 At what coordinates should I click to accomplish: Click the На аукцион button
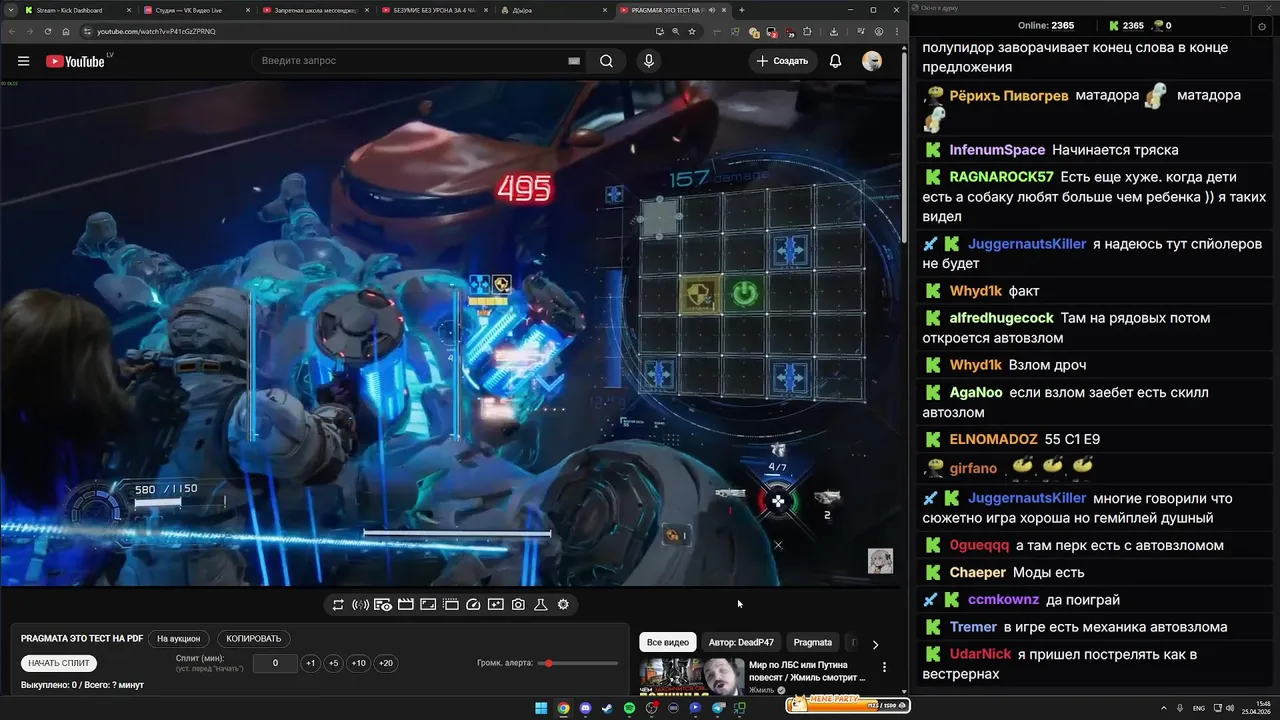[178, 638]
